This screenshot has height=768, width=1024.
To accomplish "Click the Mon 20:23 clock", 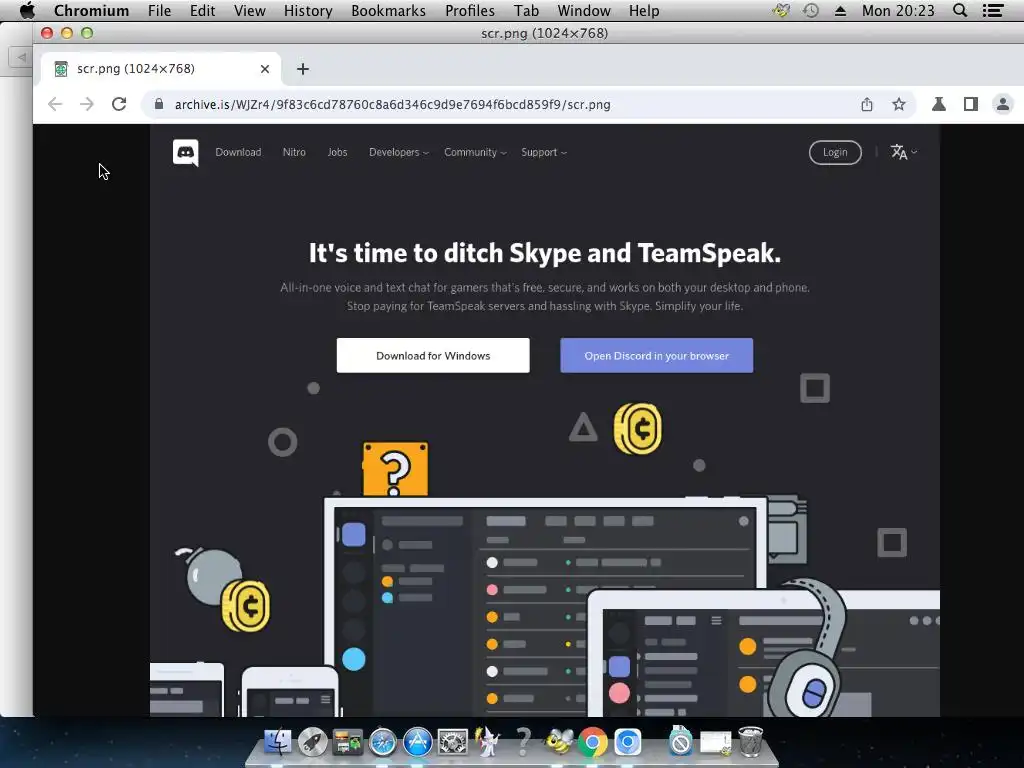I will point(898,11).
